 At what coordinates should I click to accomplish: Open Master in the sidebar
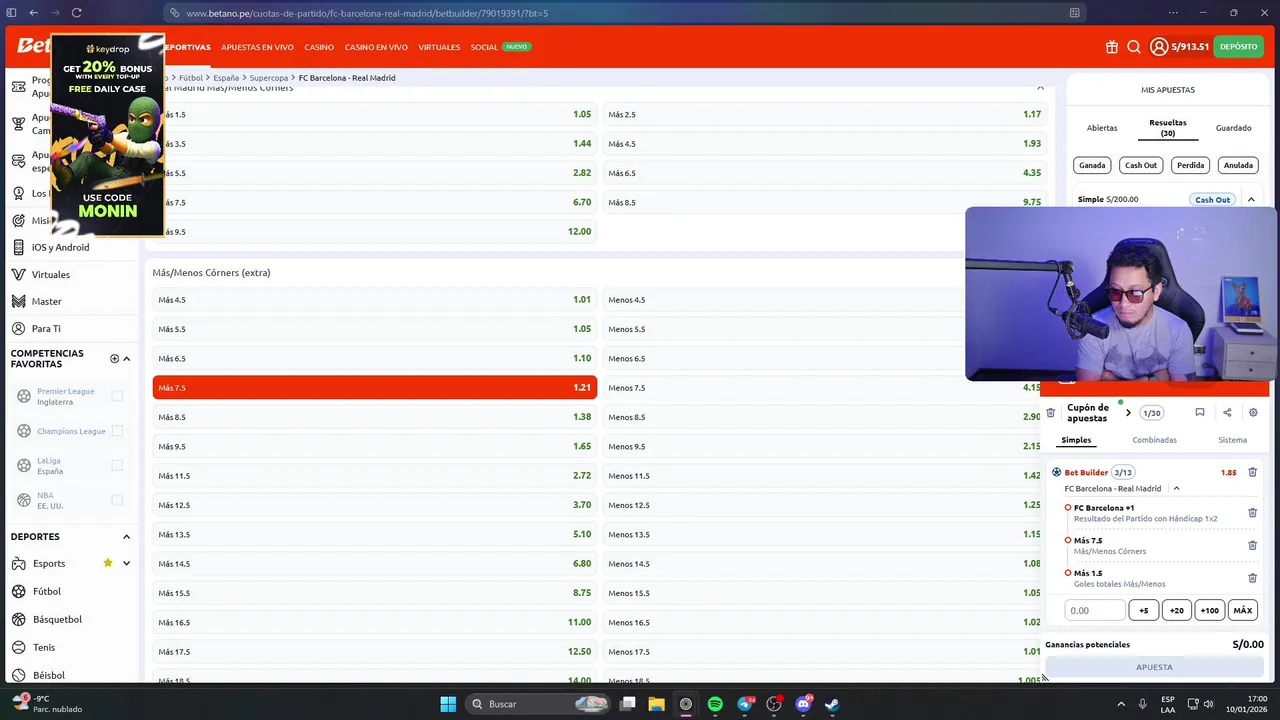[46, 301]
